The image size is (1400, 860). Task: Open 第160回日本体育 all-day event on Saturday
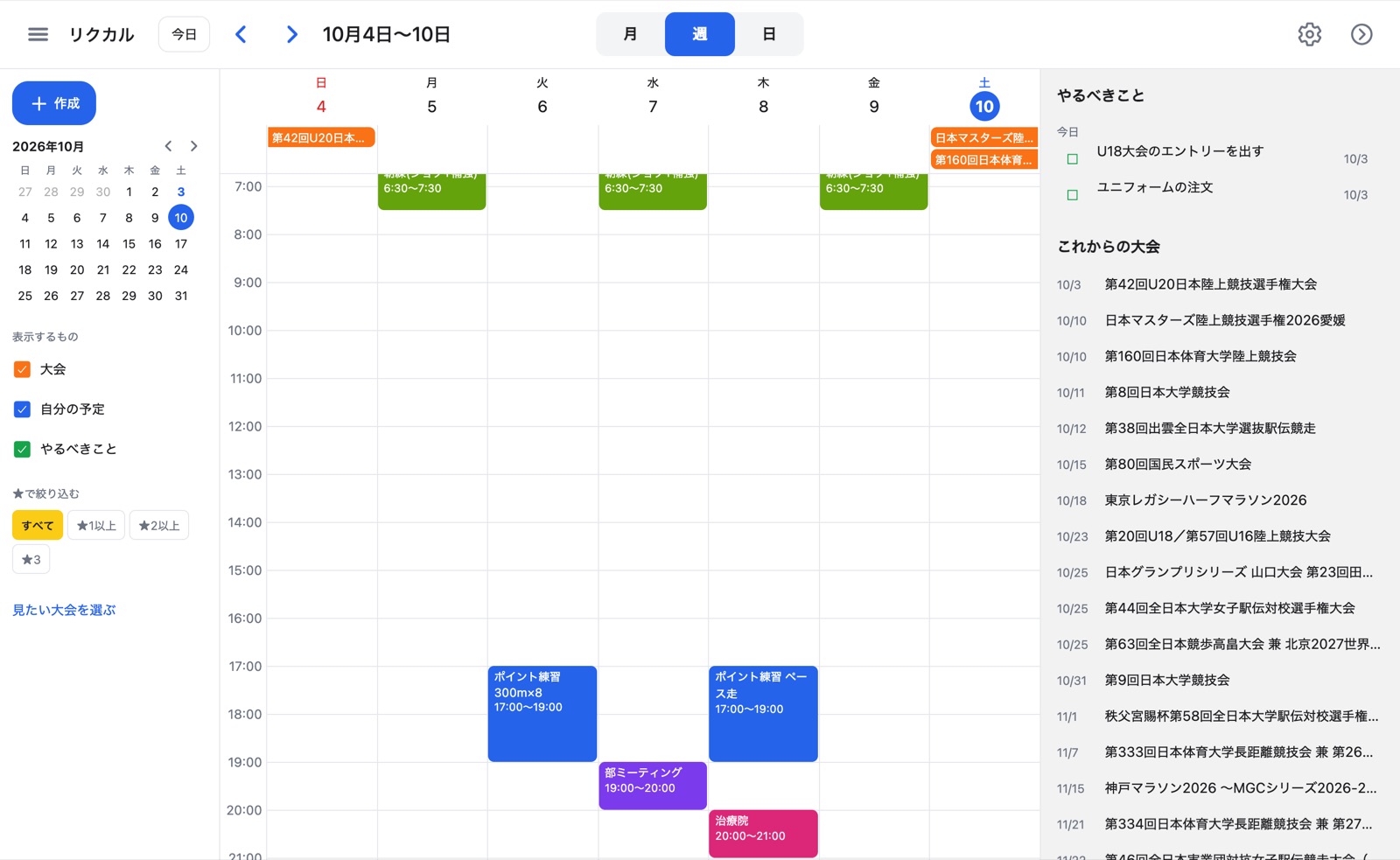984,159
